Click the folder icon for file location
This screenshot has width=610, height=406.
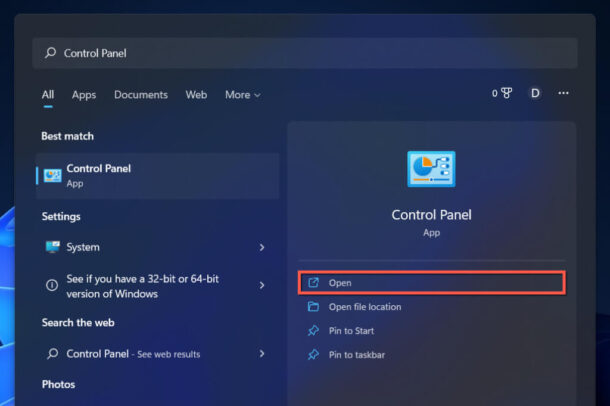(x=313, y=307)
